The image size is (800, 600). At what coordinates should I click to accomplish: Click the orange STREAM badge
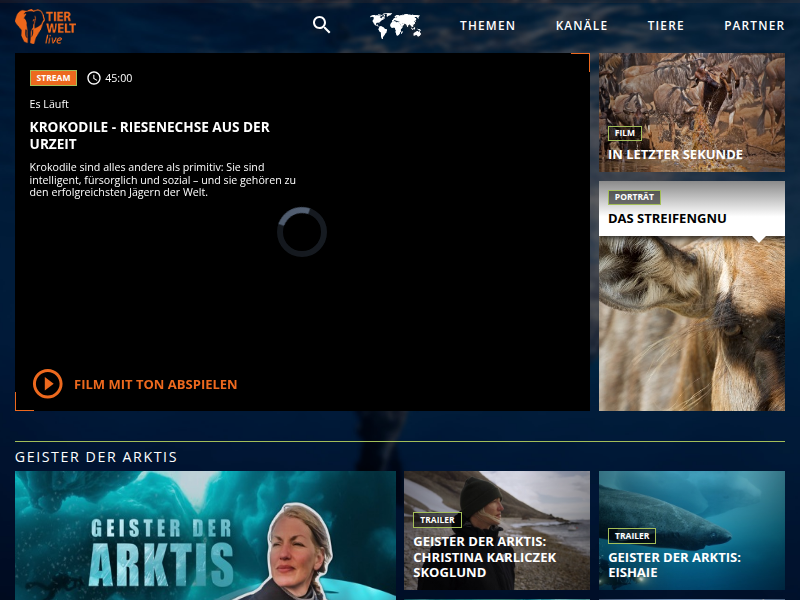click(x=53, y=78)
